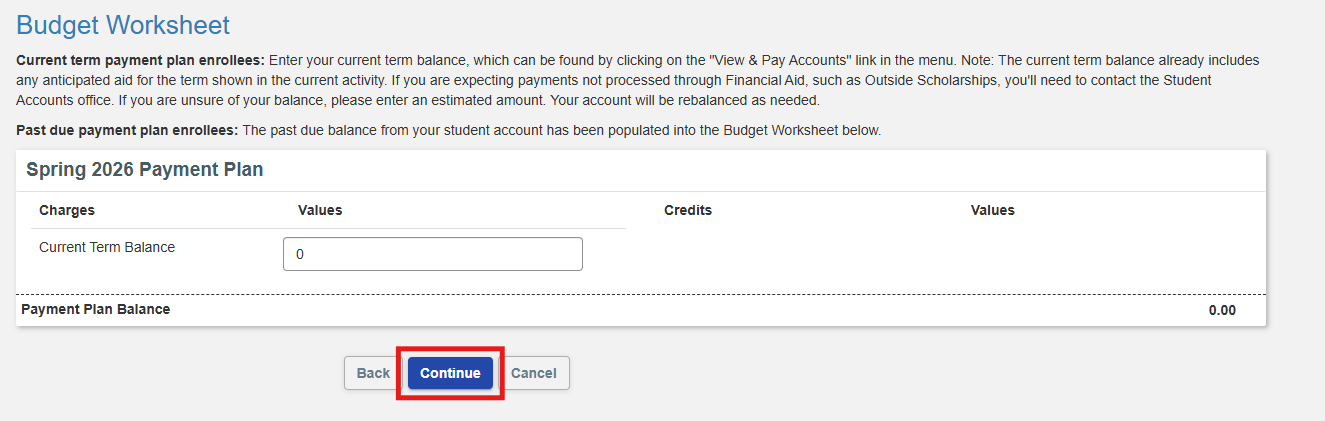Click the Budget Worksheet page heading

[x=123, y=25]
